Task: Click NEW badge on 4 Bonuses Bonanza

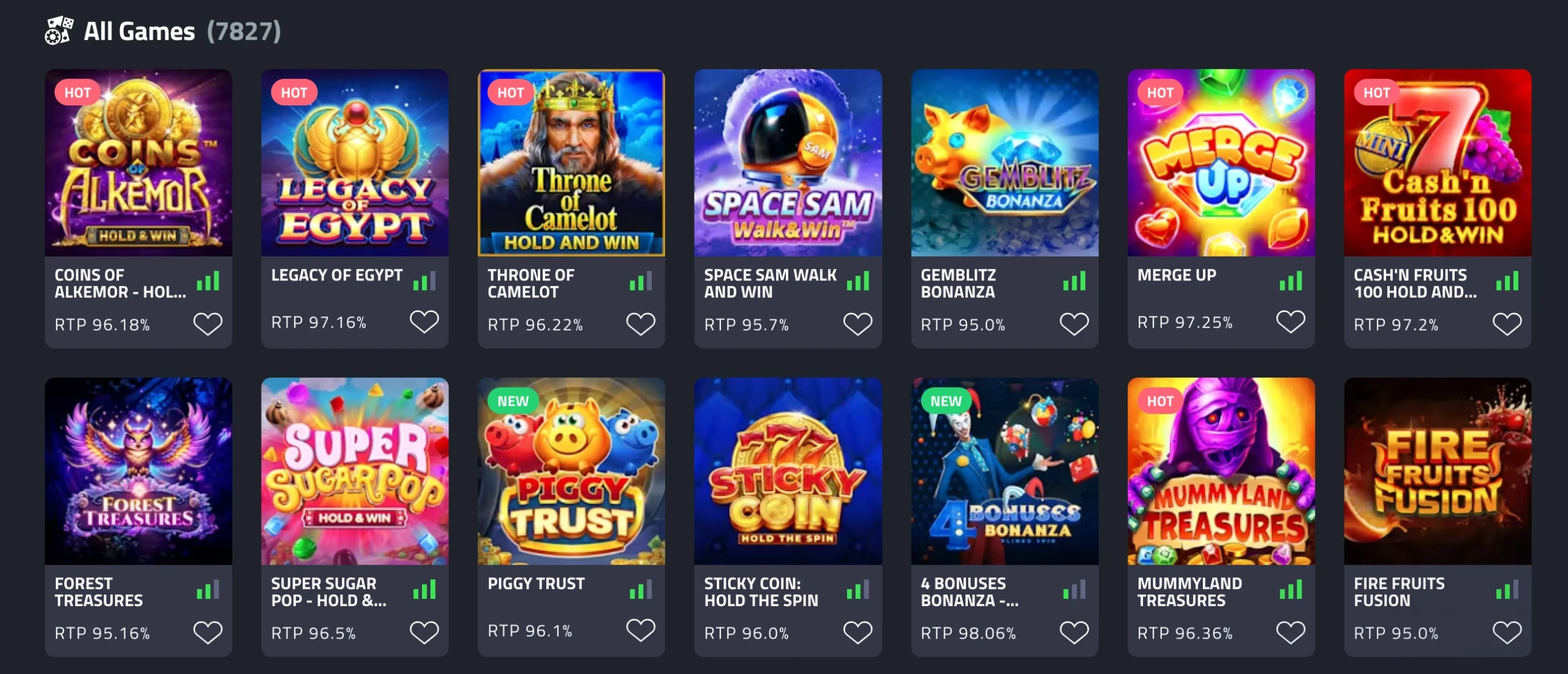Action: click(x=946, y=401)
